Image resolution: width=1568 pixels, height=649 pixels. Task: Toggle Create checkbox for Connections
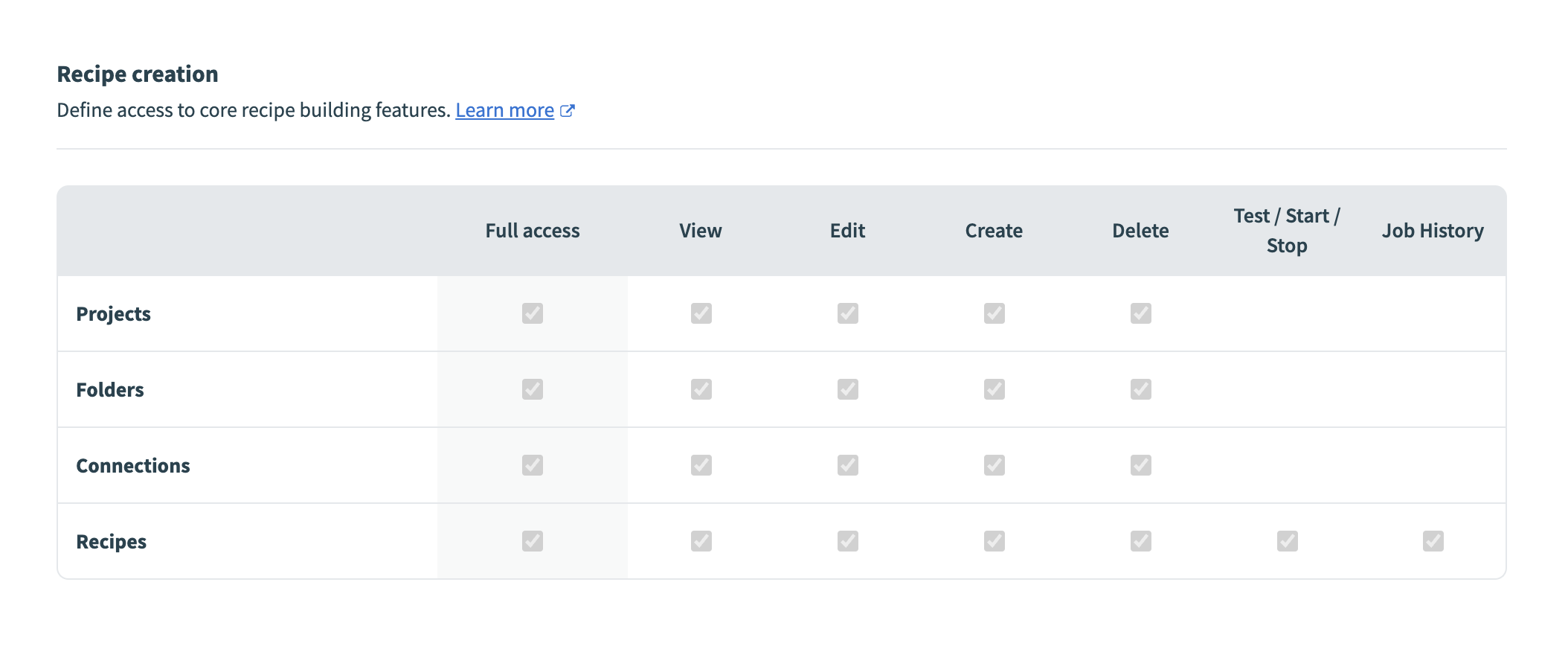(994, 465)
